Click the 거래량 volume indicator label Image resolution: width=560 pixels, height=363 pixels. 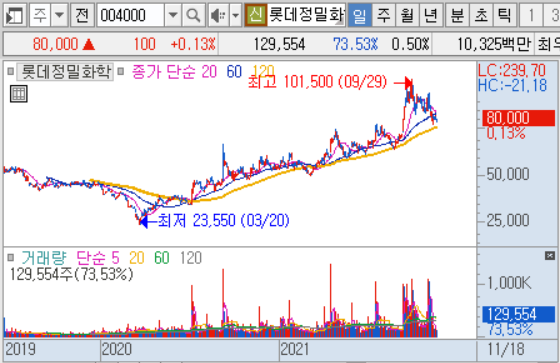click(44, 258)
